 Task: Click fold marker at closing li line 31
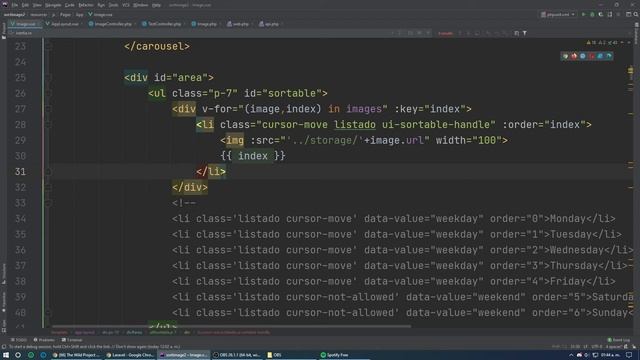(48, 171)
